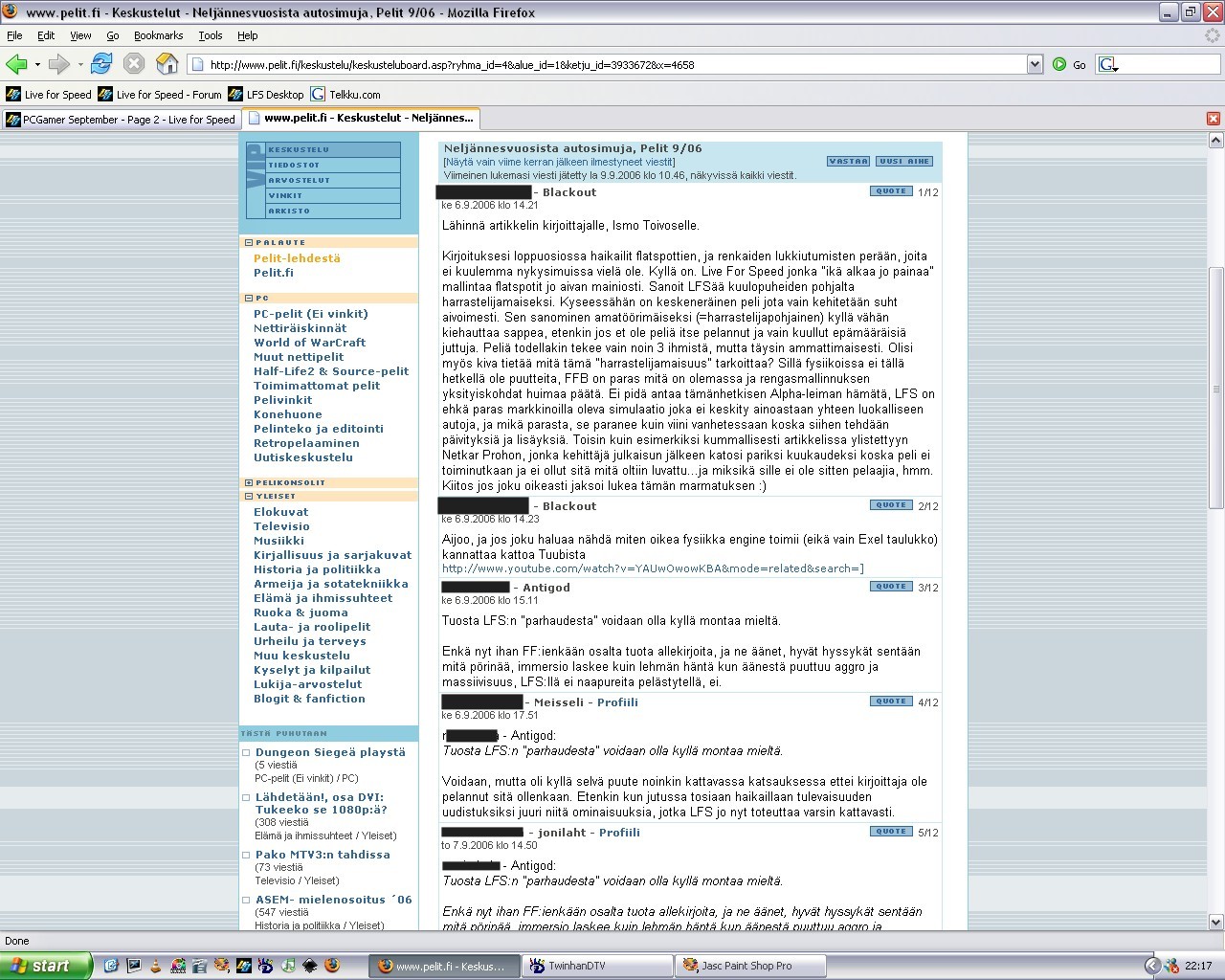Show hidden system tray icons

pyautogui.click(x=1152, y=966)
